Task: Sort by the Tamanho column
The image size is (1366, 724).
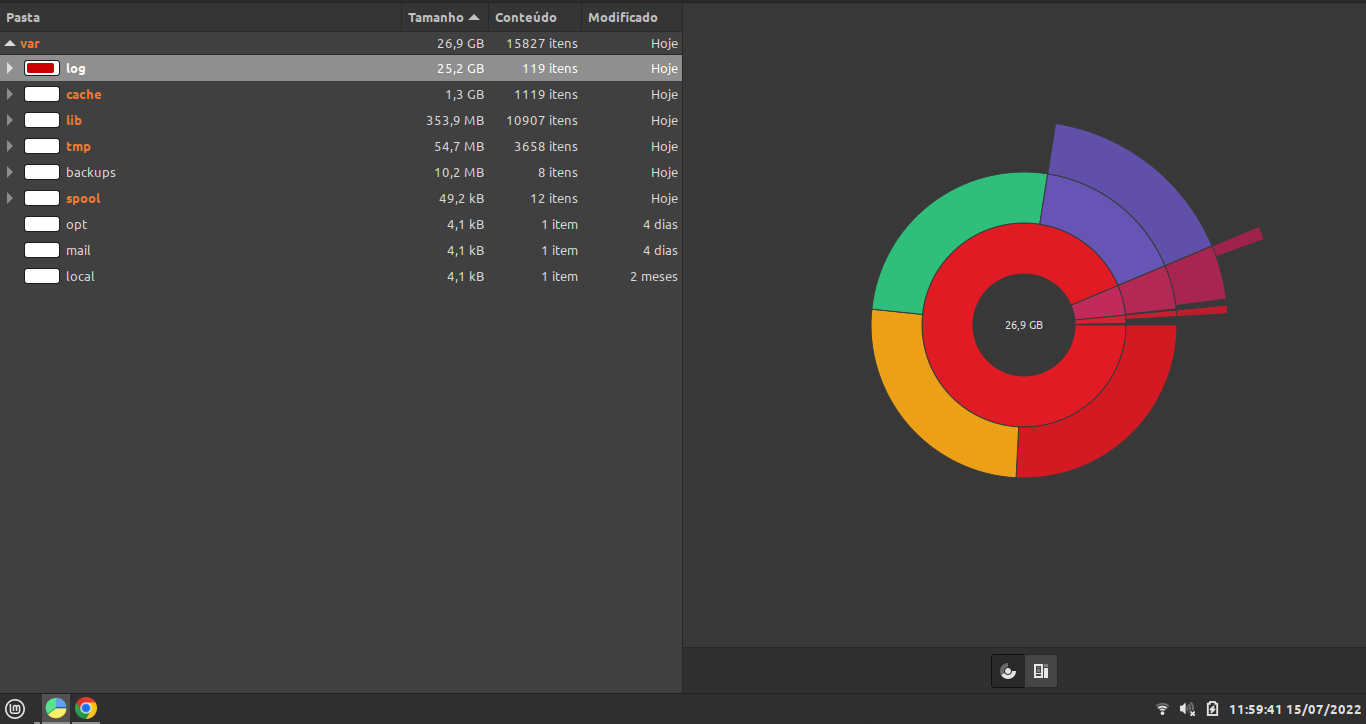Action: tap(444, 17)
